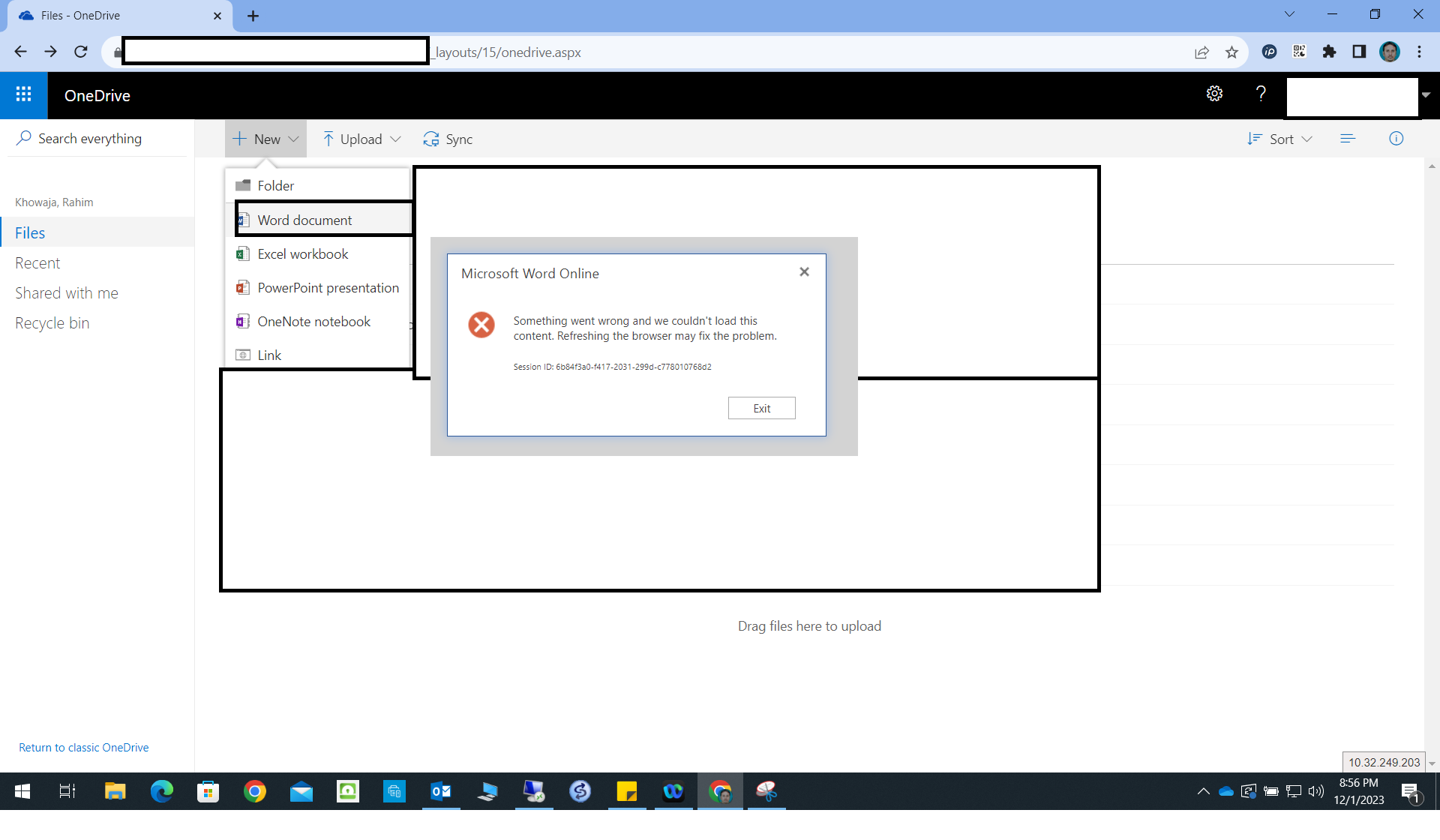Bookmark page with star icon
The width and height of the screenshot is (1440, 840).
click(1231, 52)
